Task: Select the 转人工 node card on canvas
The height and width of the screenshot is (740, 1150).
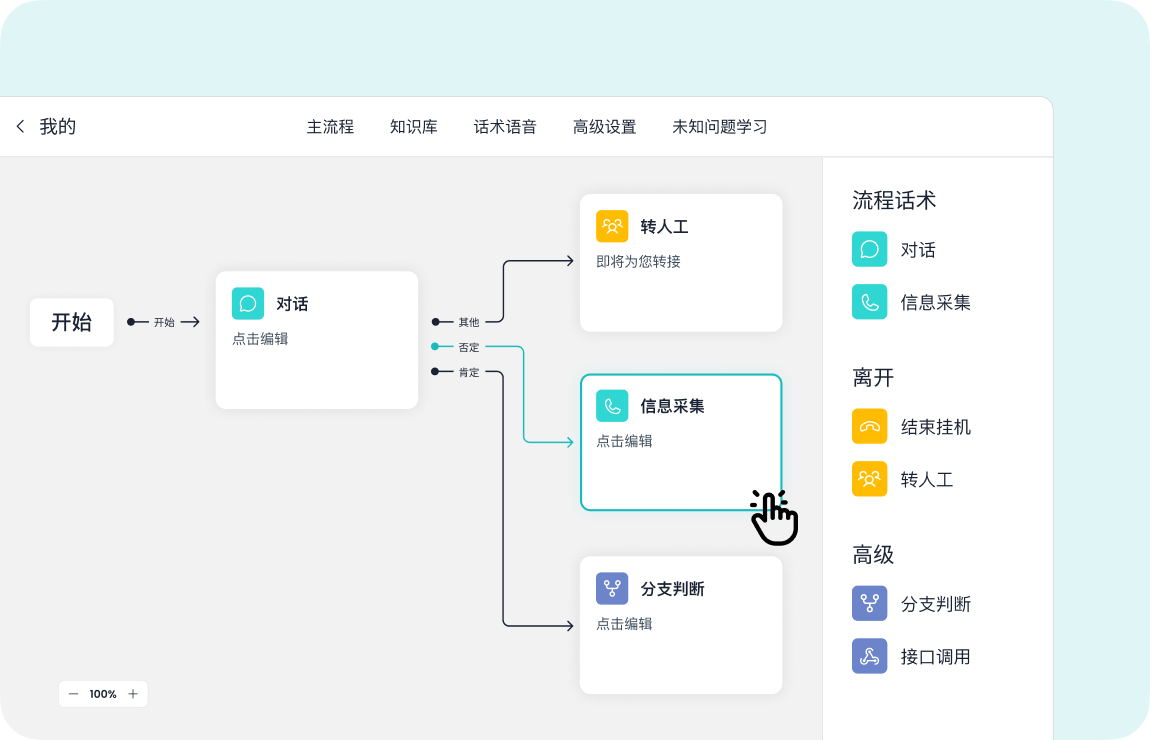Action: pos(681,262)
